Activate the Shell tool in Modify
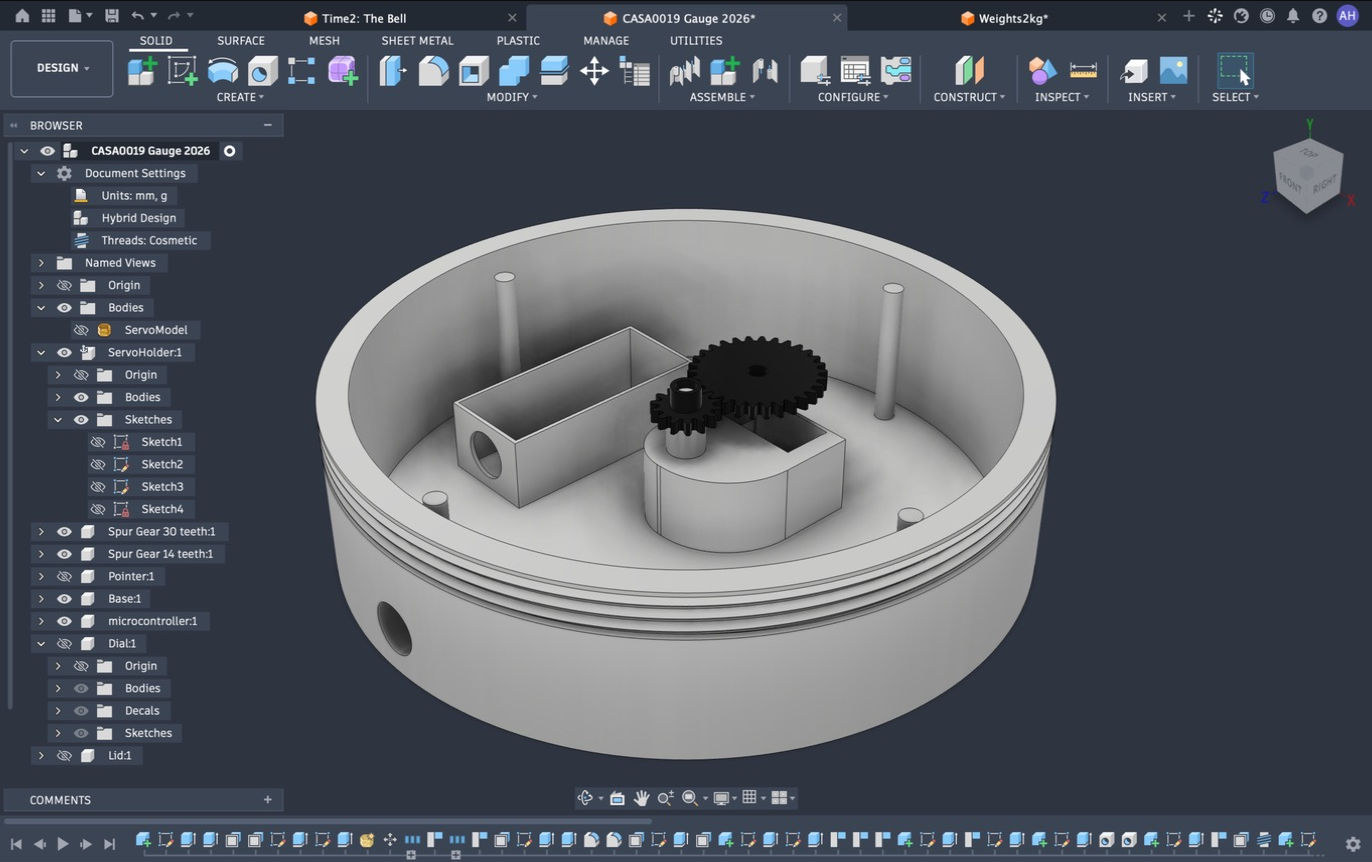The height and width of the screenshot is (862, 1372). coord(474,71)
